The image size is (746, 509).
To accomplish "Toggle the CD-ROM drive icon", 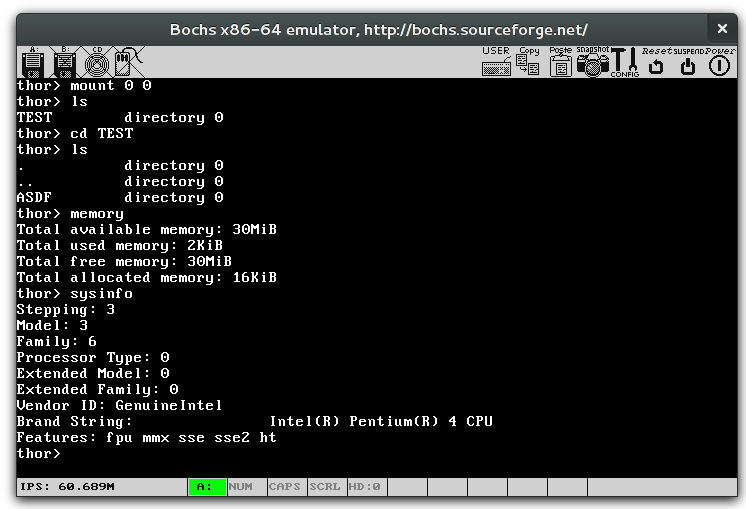I will (x=97, y=62).
